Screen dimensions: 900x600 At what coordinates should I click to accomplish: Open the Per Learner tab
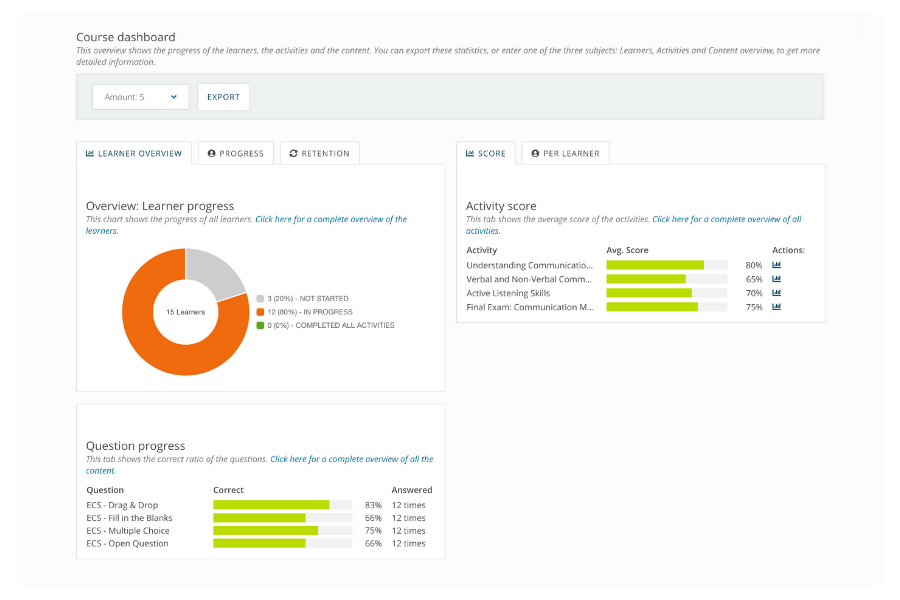pyautogui.click(x=565, y=153)
